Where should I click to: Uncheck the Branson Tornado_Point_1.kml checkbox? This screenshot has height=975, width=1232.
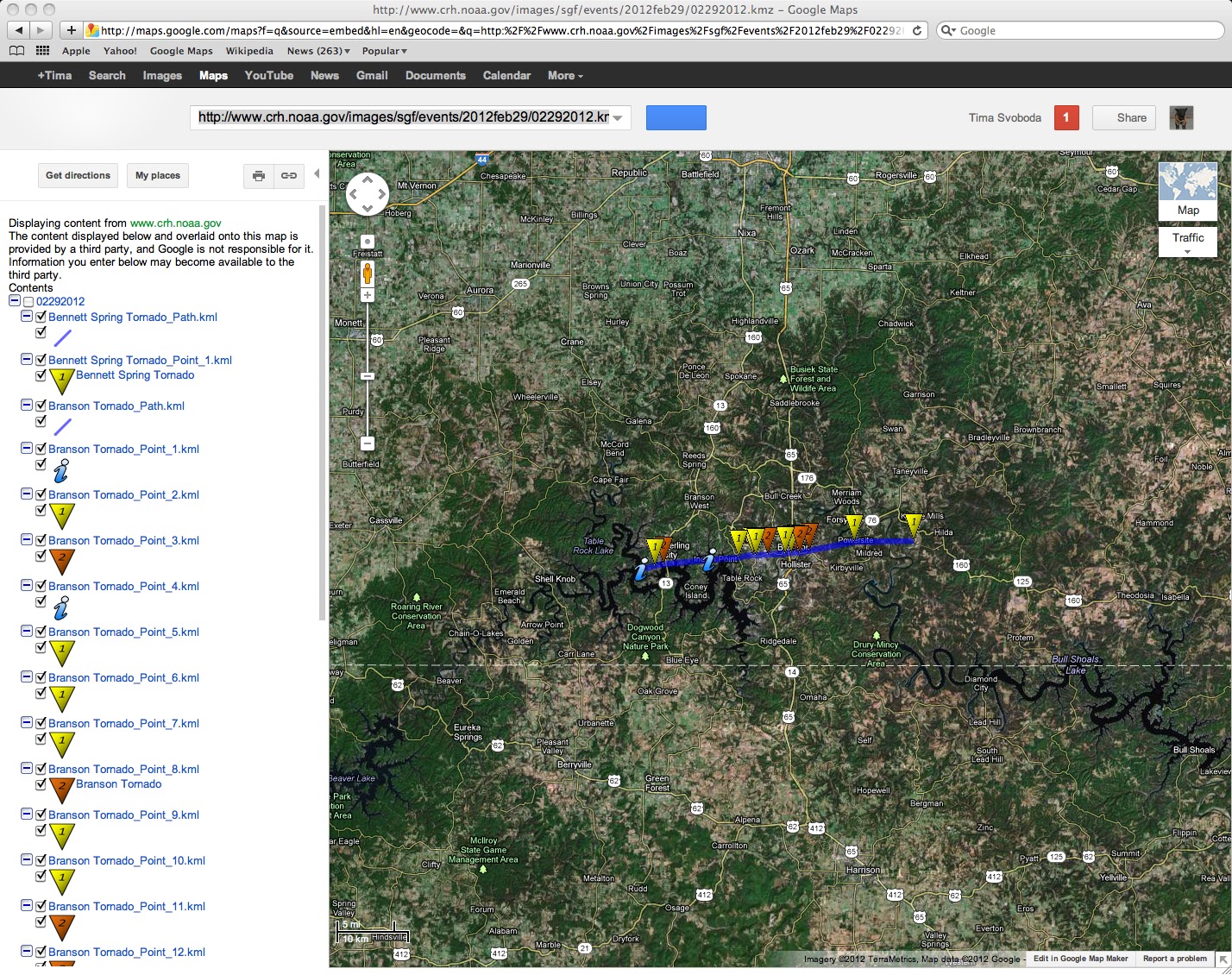[x=41, y=449]
